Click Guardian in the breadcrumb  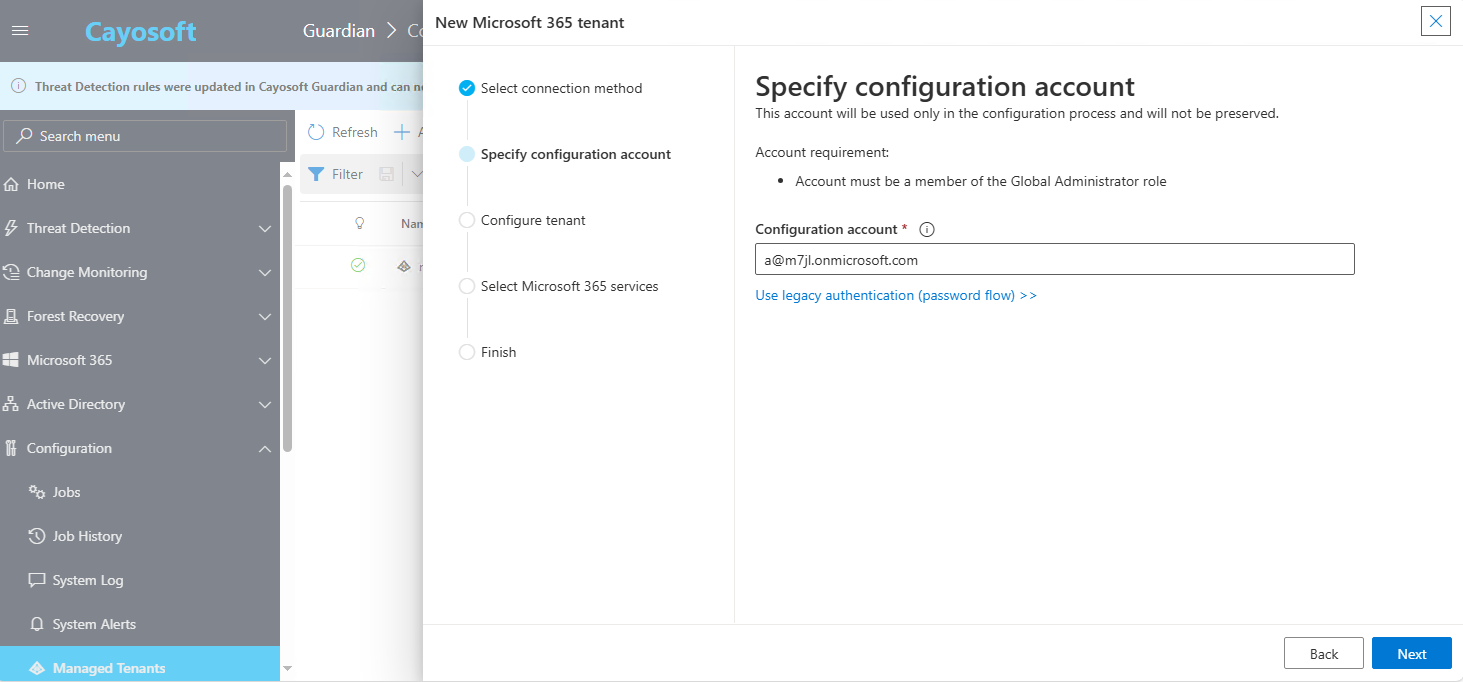click(339, 31)
